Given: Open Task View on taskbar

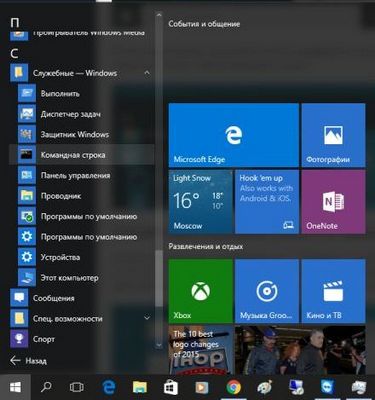Looking at the screenshot, I should coord(77,387).
